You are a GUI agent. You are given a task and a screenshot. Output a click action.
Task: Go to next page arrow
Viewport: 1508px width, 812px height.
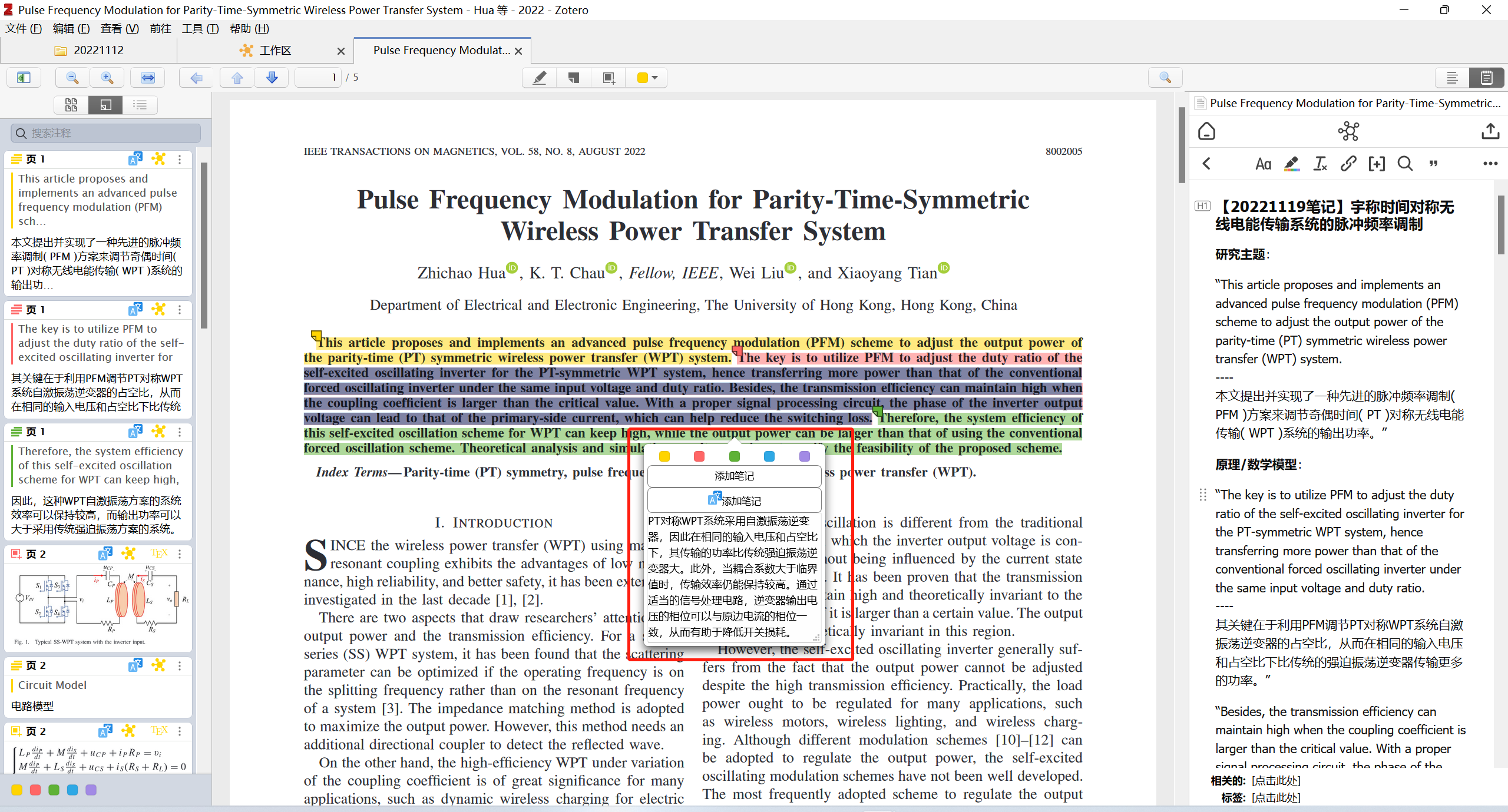tap(272, 77)
